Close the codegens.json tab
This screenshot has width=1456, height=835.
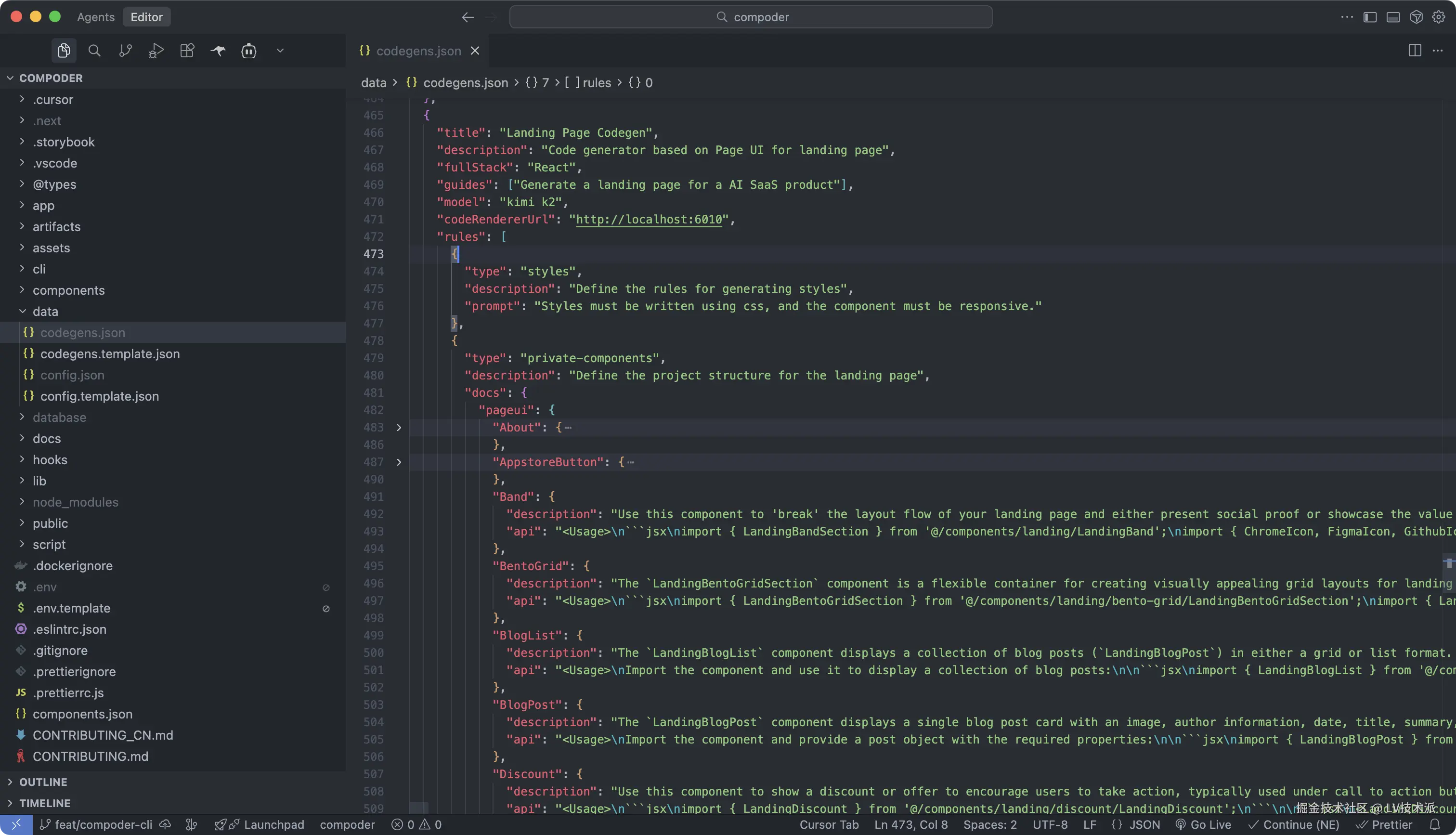(475, 51)
